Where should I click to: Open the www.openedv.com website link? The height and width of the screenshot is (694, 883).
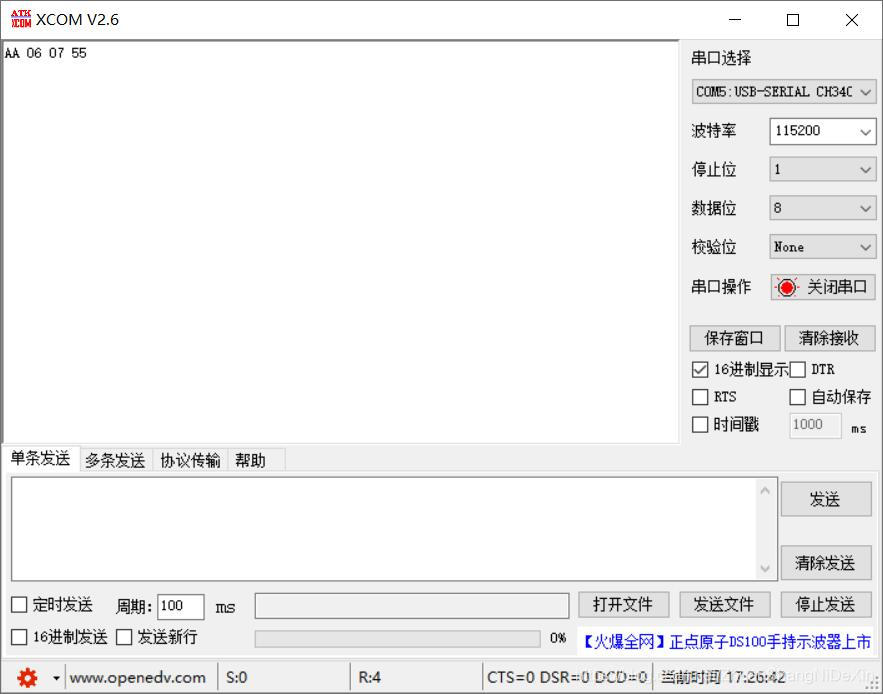click(137, 678)
